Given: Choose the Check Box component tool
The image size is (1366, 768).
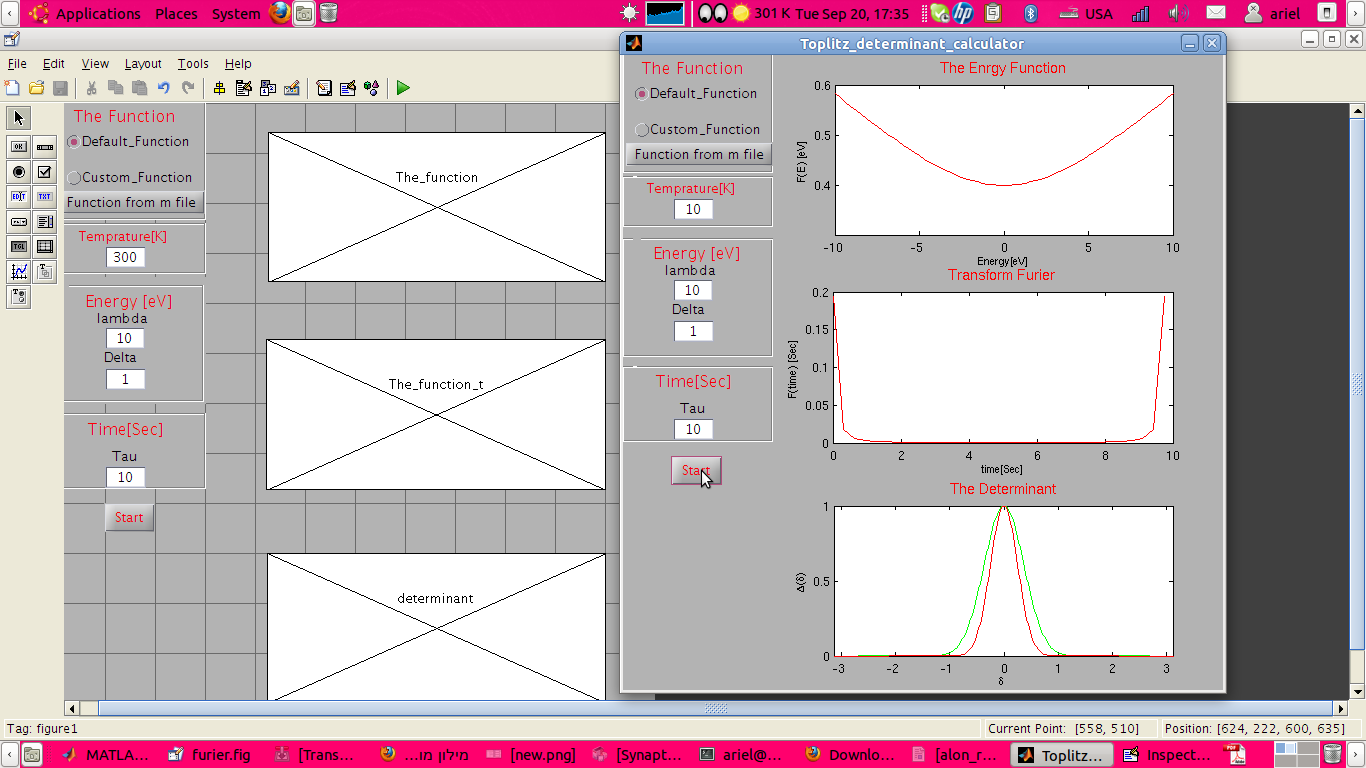Looking at the screenshot, I should click(x=45, y=171).
